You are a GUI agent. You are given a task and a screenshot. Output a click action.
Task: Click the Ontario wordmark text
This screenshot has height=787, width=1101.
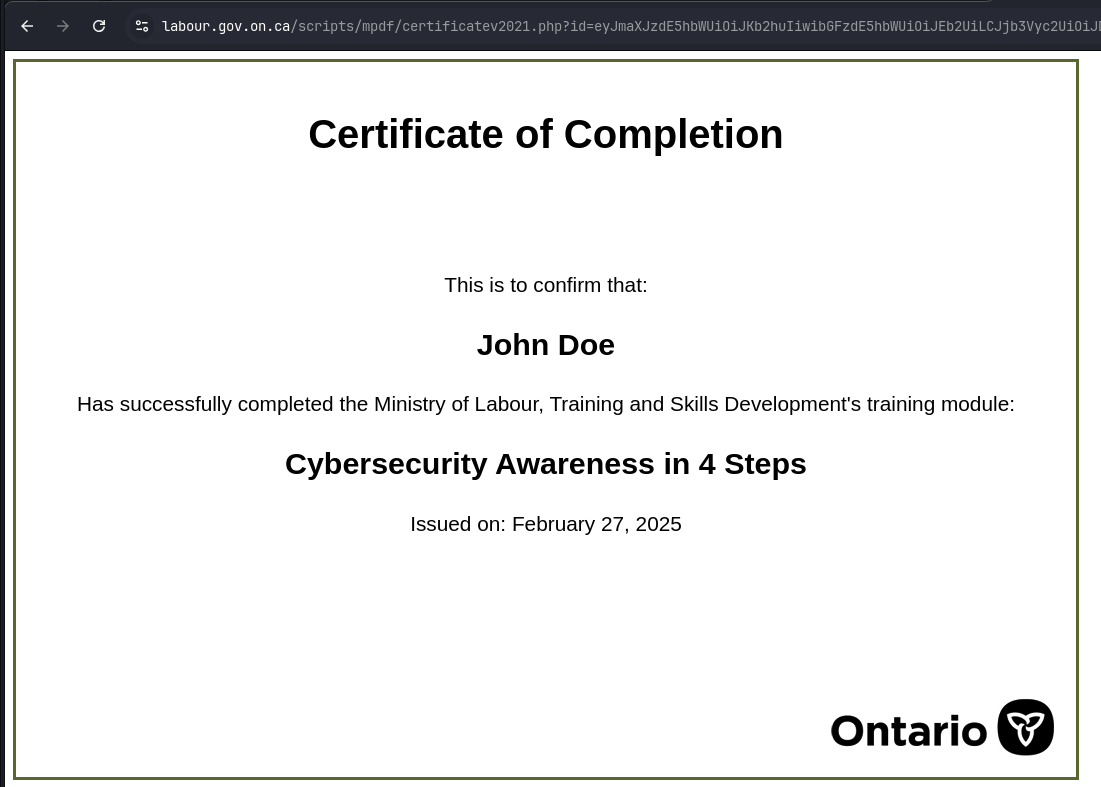[908, 731]
